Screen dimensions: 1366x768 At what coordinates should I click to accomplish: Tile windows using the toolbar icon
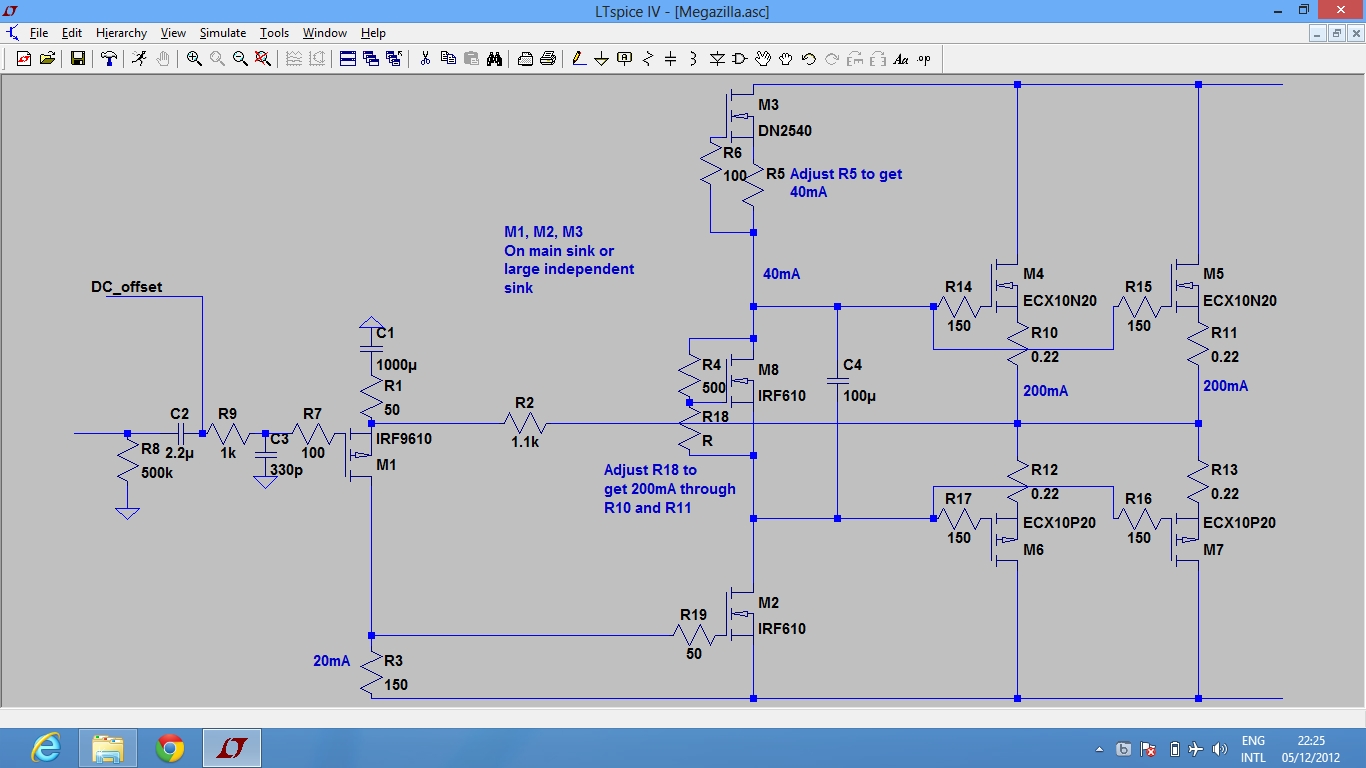coord(348,59)
